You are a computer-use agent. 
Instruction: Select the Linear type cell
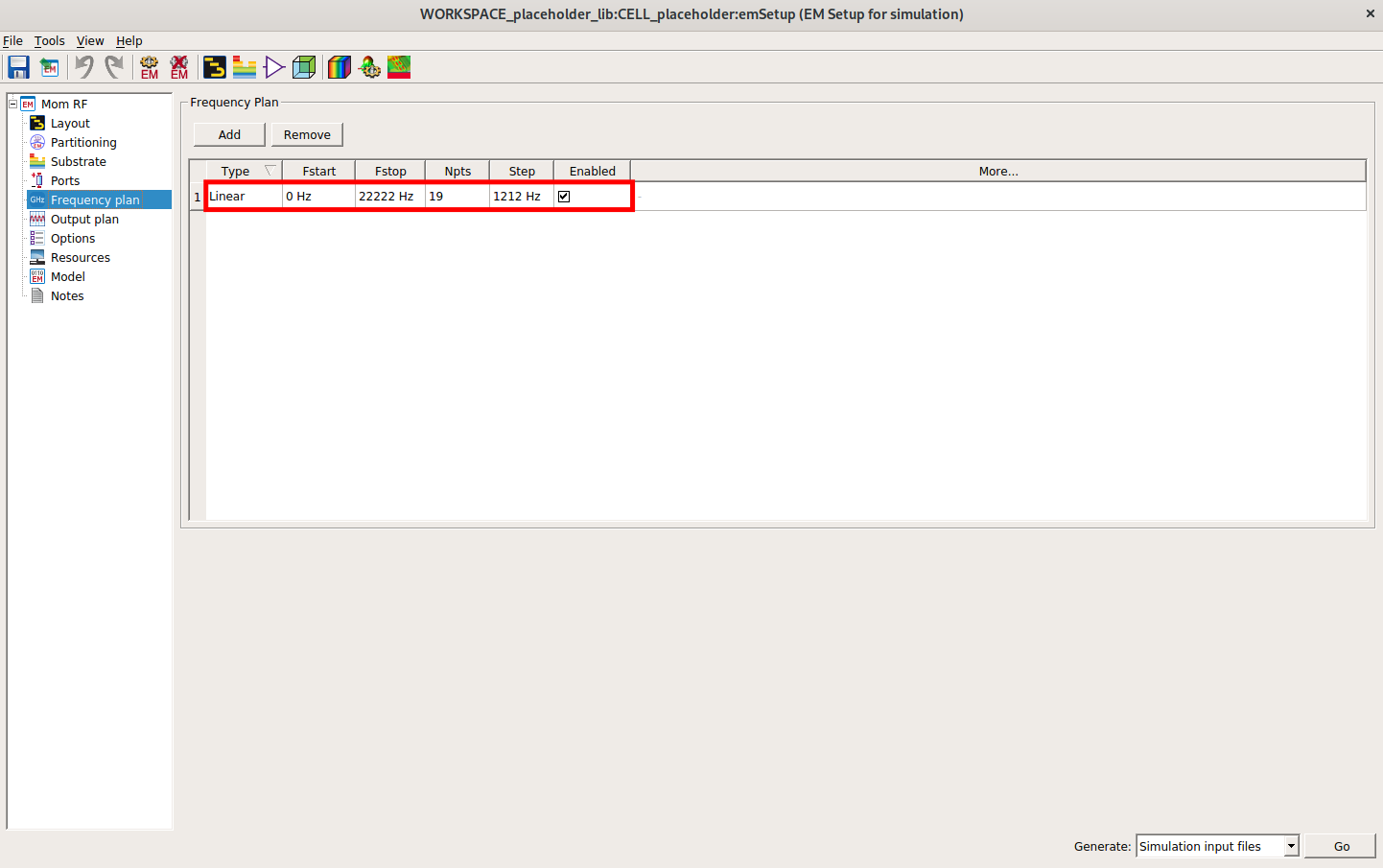pos(244,196)
